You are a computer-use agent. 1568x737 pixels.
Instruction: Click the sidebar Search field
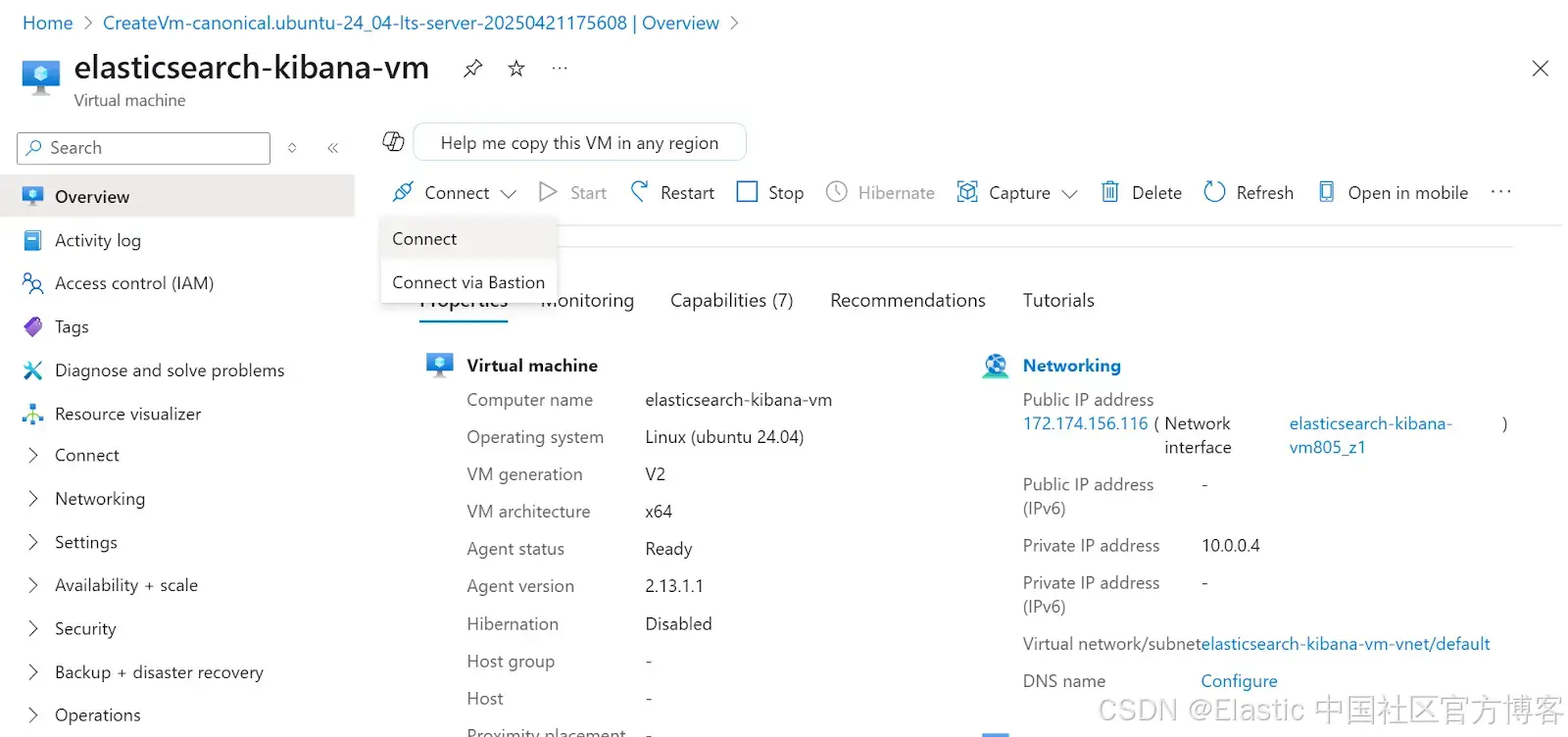[x=143, y=148]
